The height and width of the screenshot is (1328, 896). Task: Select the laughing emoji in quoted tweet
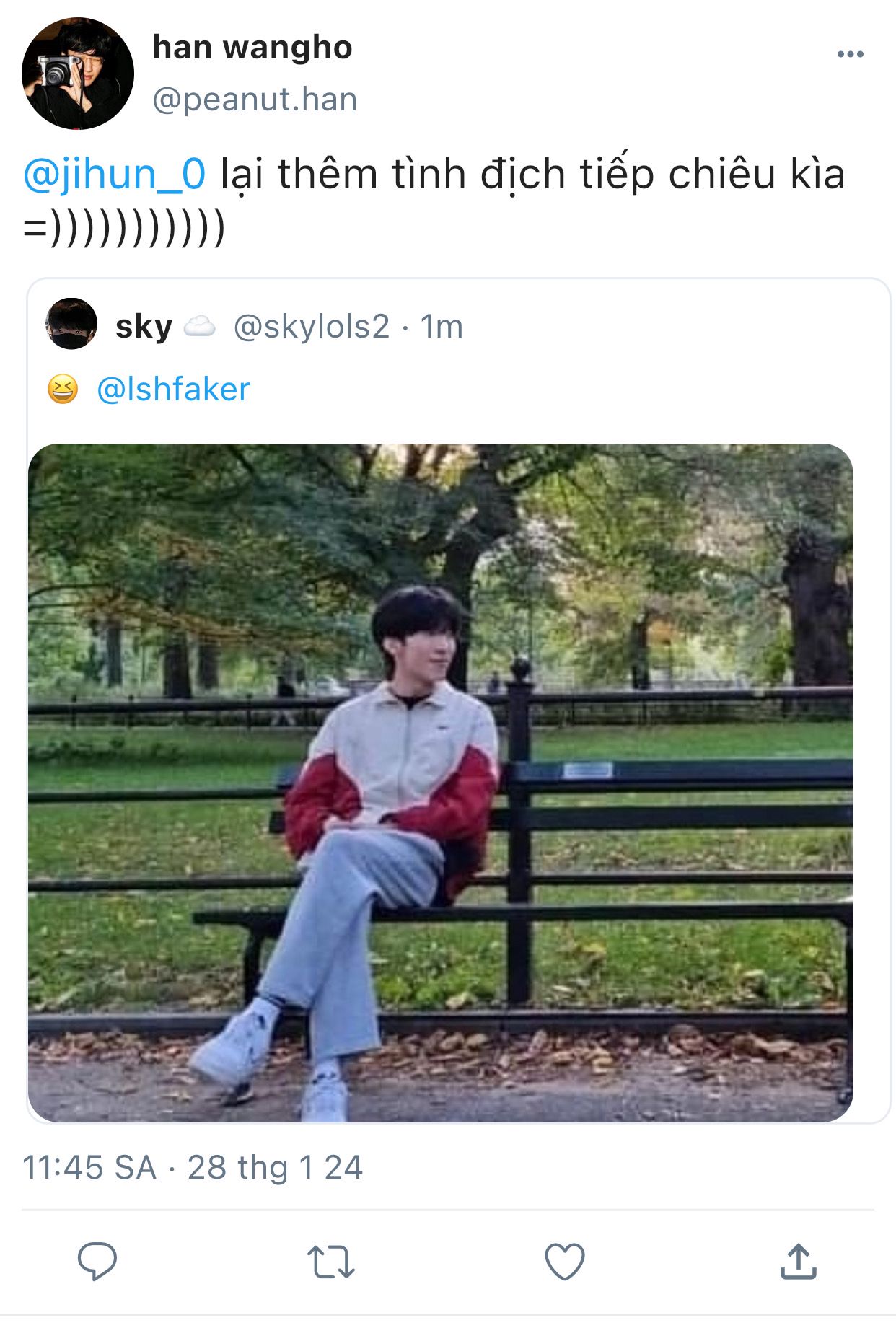[63, 390]
